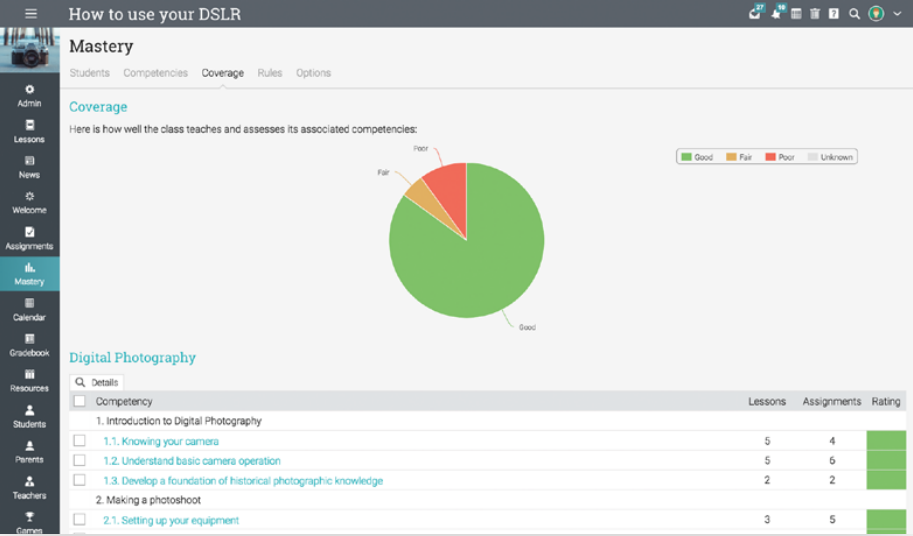Open the help question mark icon
Viewport: 913px width, 536px height.
click(x=834, y=14)
